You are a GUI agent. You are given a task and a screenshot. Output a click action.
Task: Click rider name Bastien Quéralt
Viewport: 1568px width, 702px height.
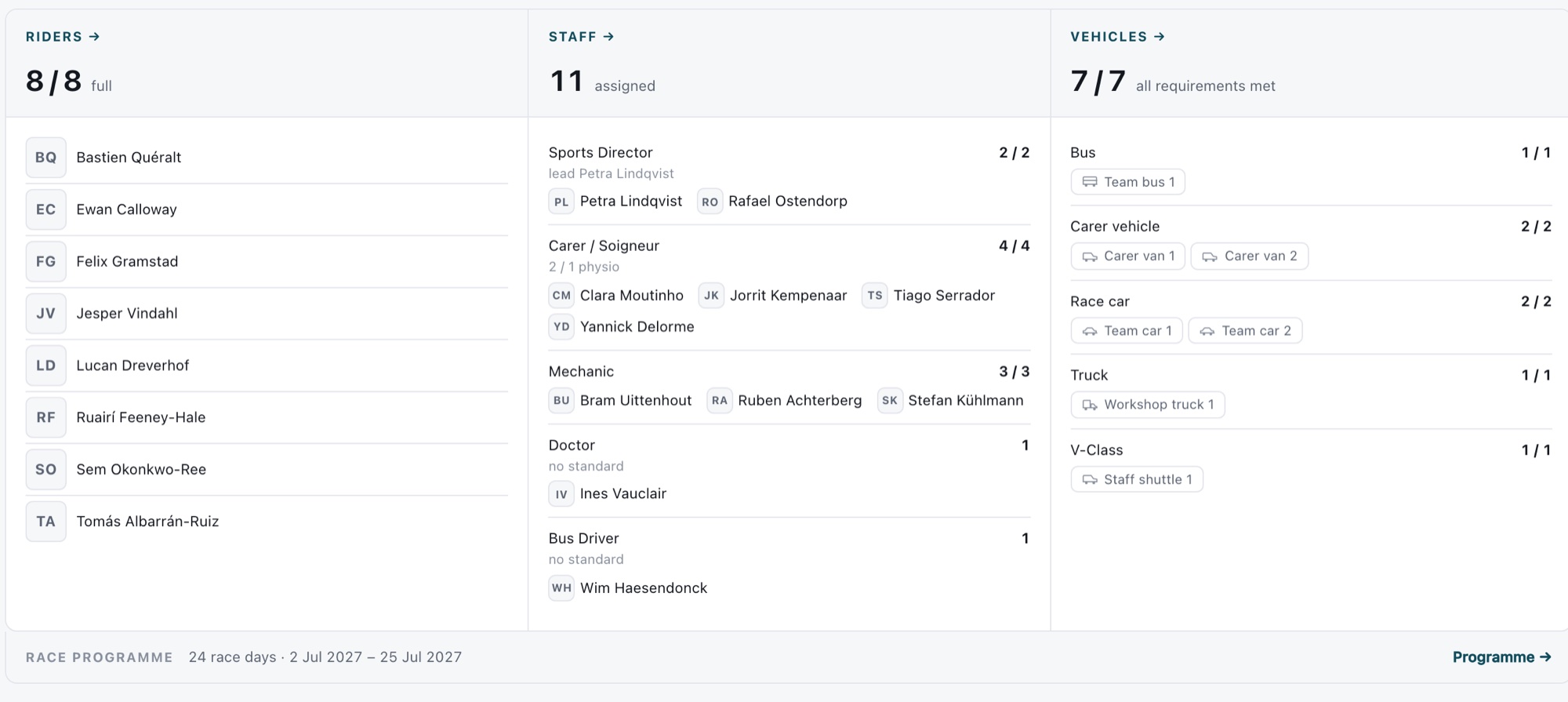[x=129, y=158]
